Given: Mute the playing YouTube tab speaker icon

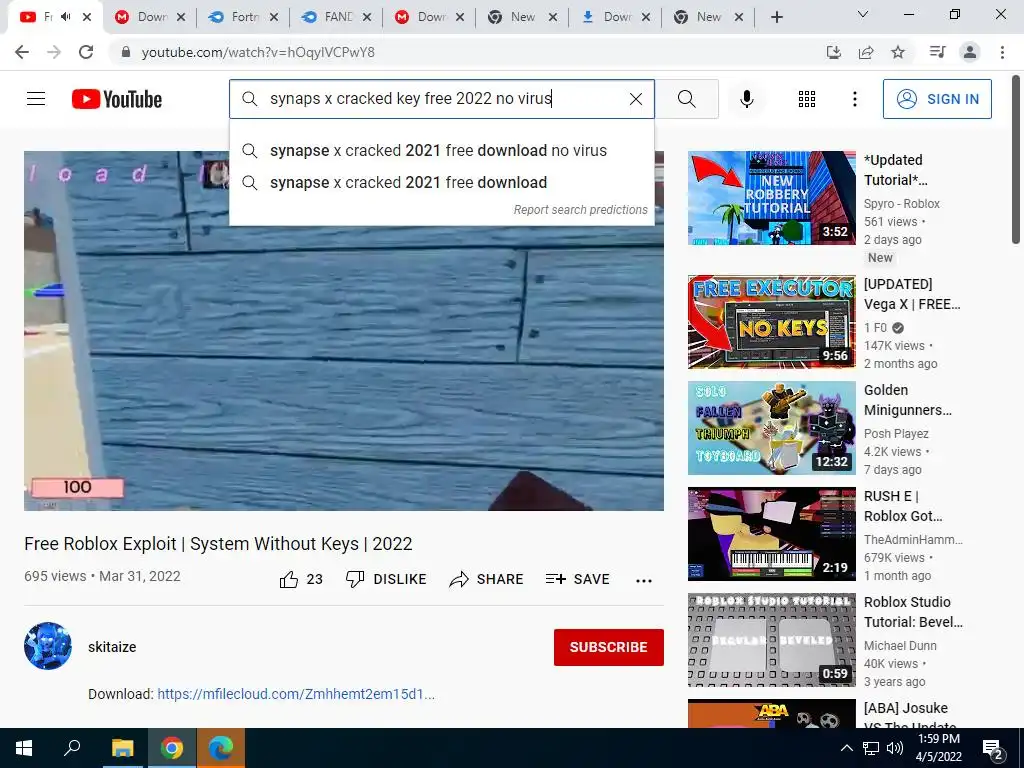Looking at the screenshot, I should pos(65,17).
